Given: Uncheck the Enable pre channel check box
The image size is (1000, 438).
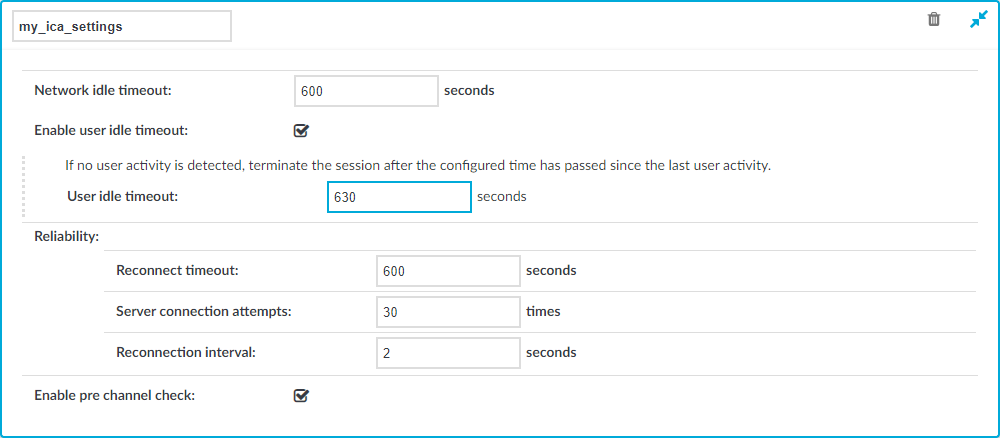Looking at the screenshot, I should (301, 395).
